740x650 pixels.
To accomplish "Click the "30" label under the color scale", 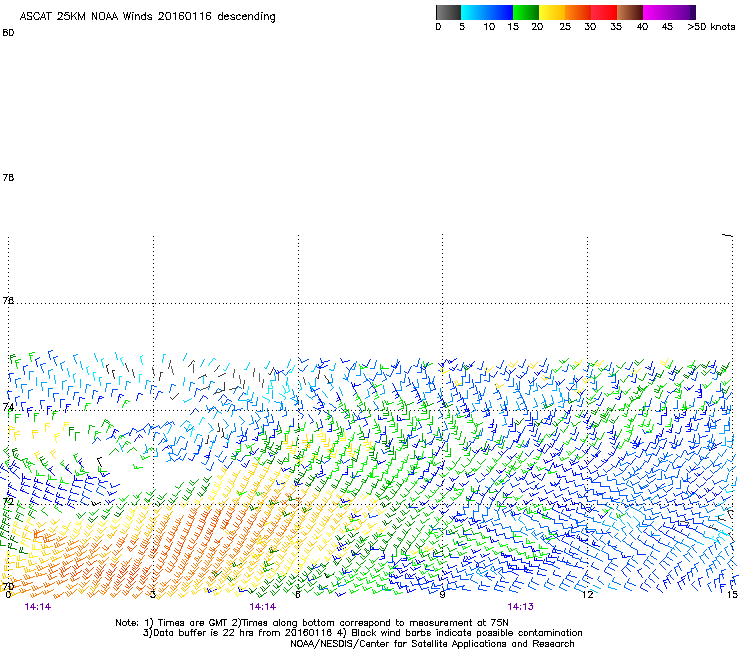I will point(590,27).
